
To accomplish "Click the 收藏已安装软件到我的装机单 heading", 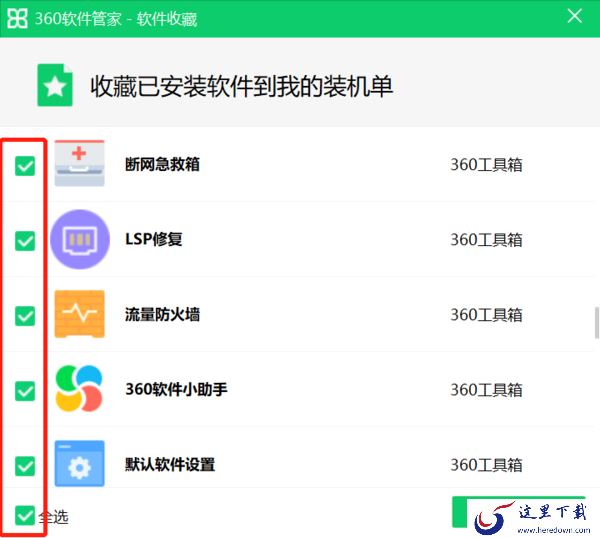I will point(241,86).
